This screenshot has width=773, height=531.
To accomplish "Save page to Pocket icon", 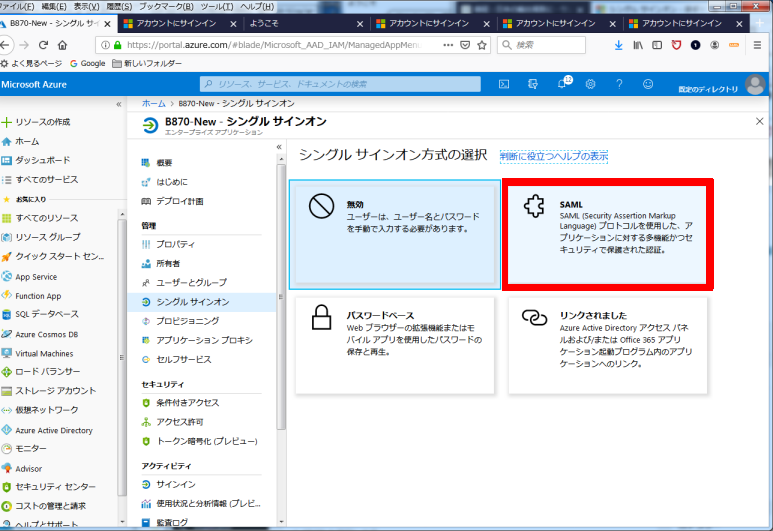I will click(x=465, y=45).
